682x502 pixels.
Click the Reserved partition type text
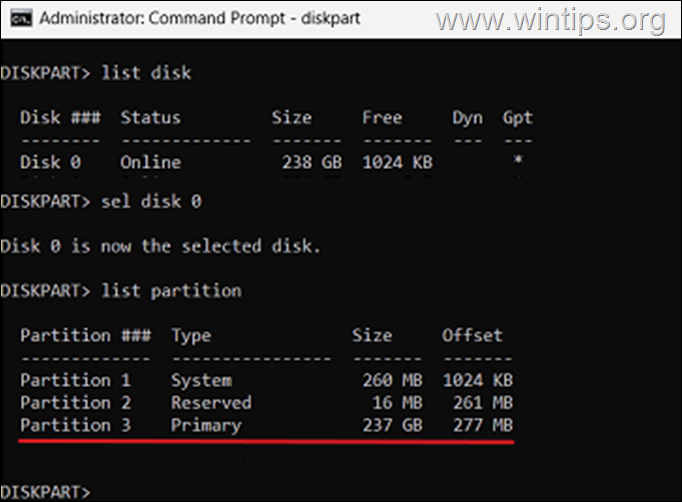[211, 403]
